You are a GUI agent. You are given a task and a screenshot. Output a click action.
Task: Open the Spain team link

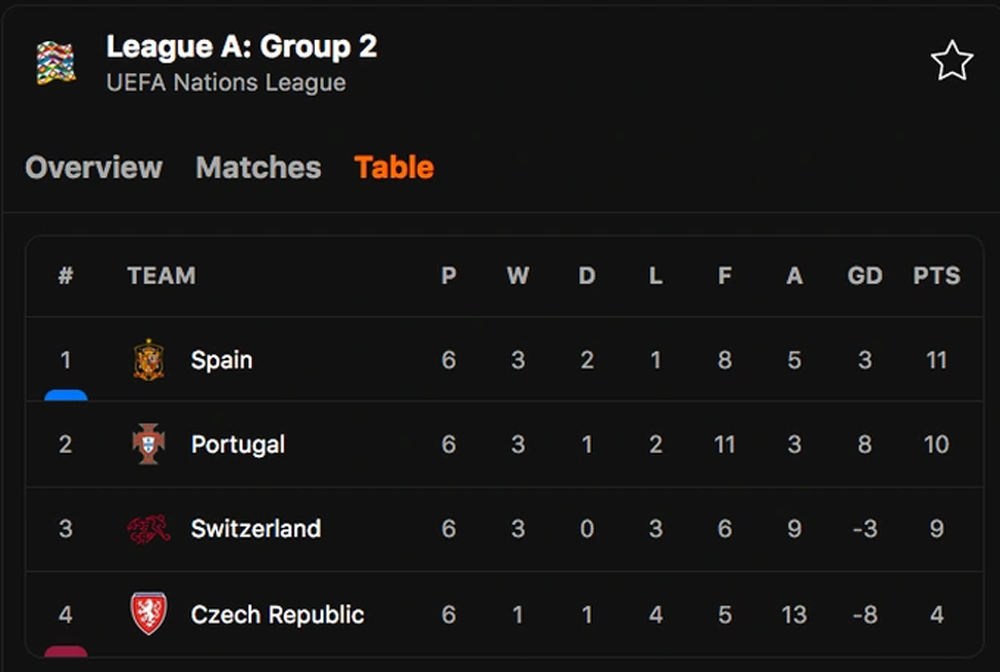[x=221, y=360]
